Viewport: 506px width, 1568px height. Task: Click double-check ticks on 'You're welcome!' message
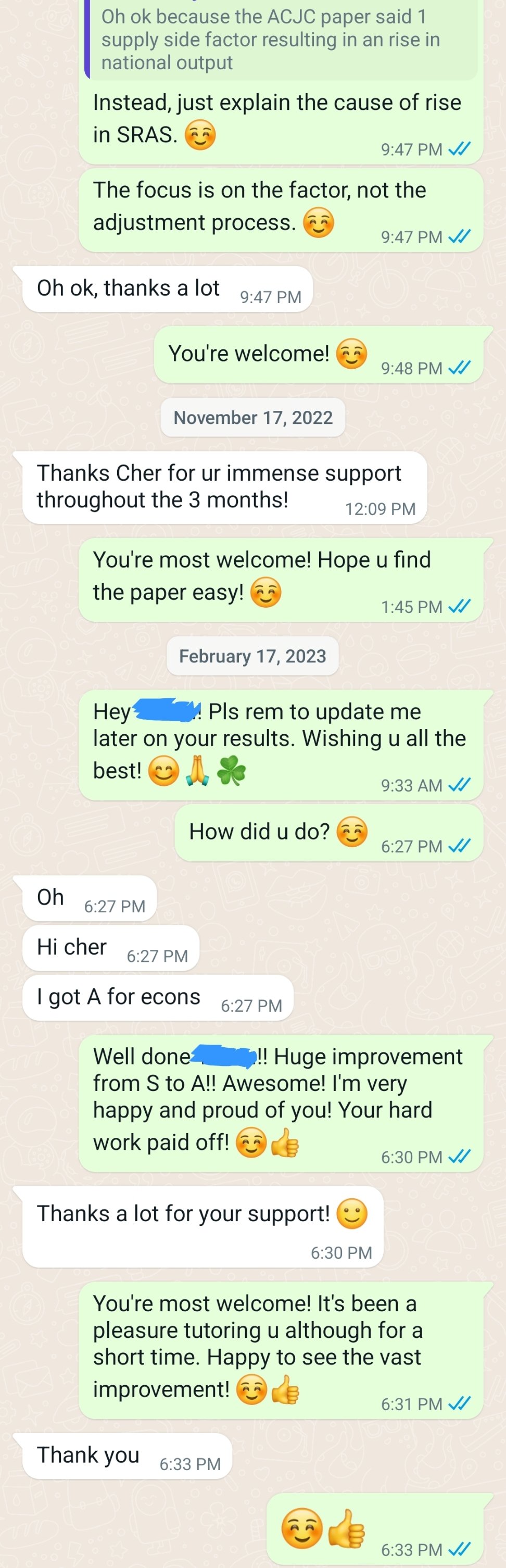pyautogui.click(x=459, y=368)
